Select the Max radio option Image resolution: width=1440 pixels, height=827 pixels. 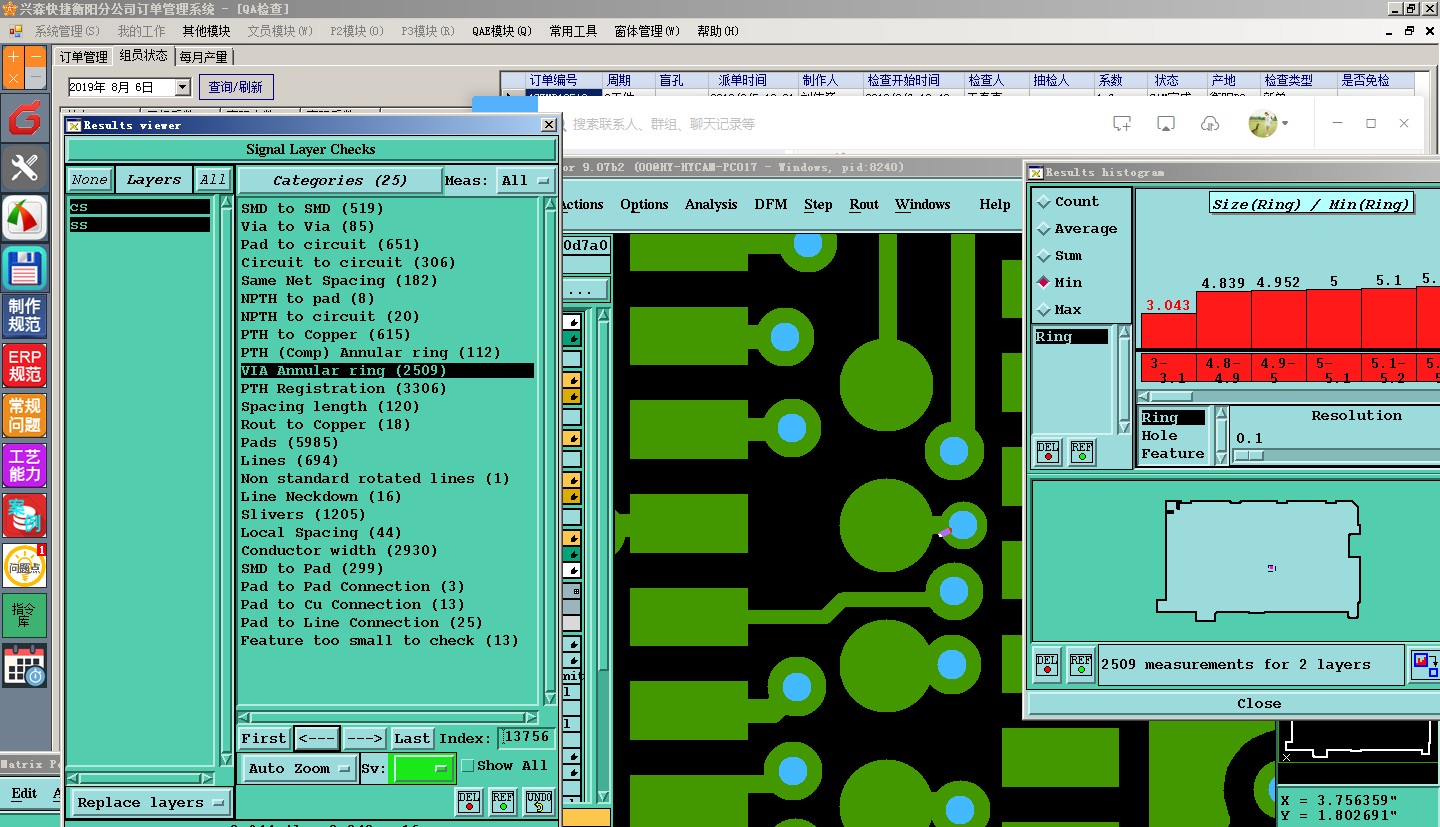point(1045,310)
